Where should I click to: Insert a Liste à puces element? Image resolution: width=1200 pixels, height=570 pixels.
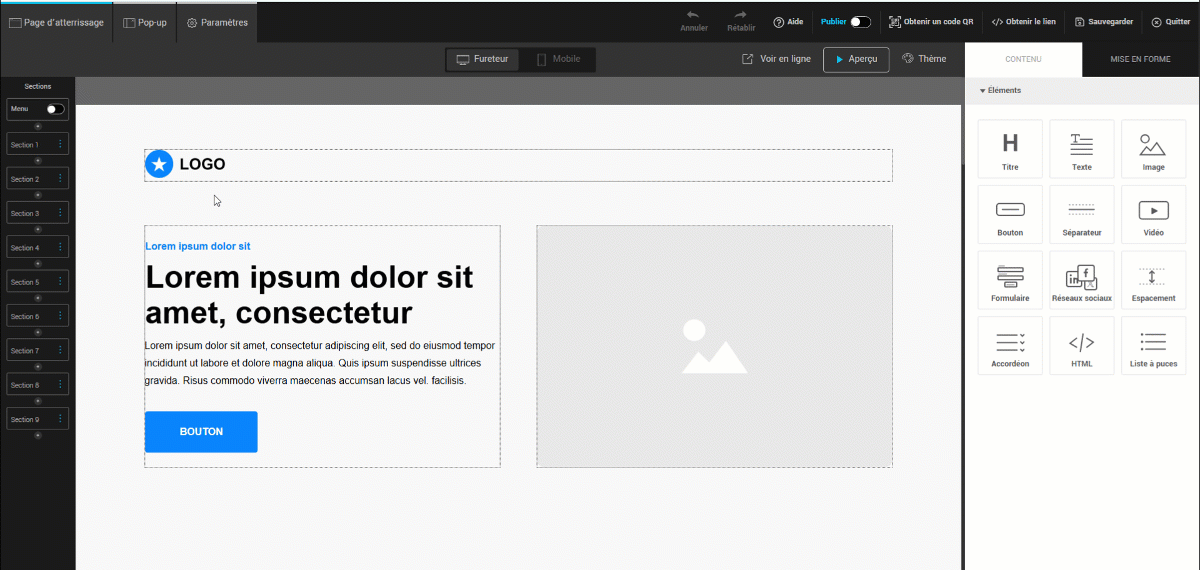tap(1153, 346)
